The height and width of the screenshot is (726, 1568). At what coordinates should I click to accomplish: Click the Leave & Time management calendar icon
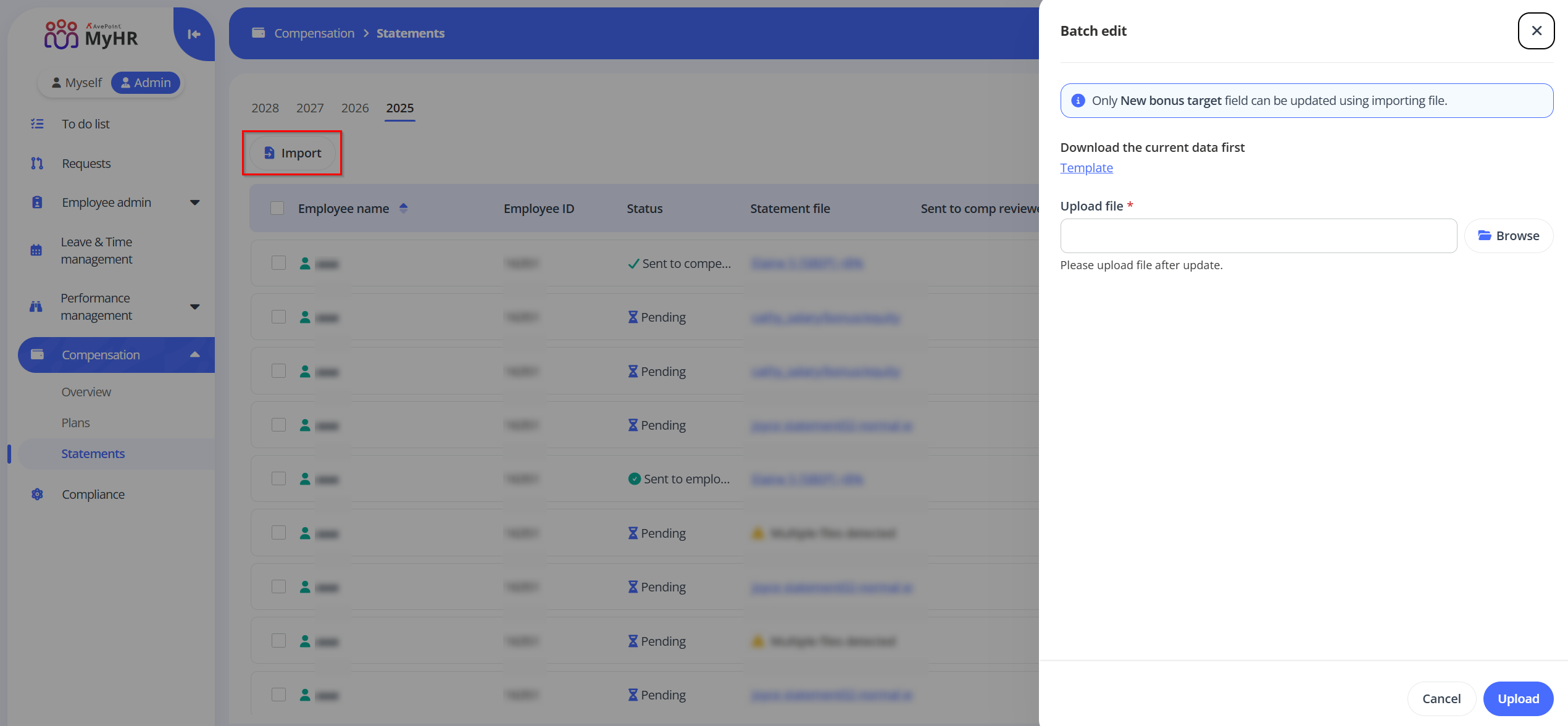[x=36, y=250]
